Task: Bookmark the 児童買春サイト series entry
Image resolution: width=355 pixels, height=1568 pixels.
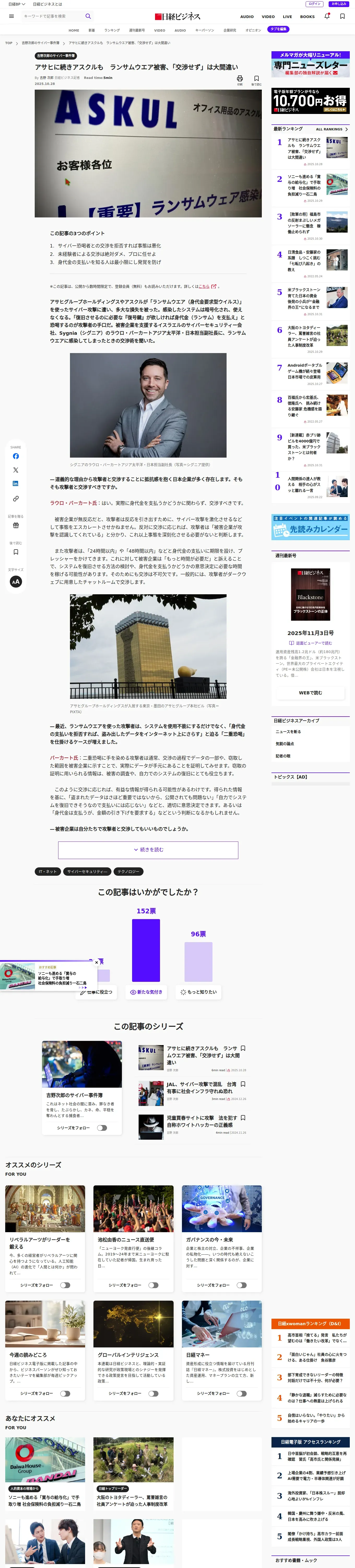Action: [x=243, y=1117]
